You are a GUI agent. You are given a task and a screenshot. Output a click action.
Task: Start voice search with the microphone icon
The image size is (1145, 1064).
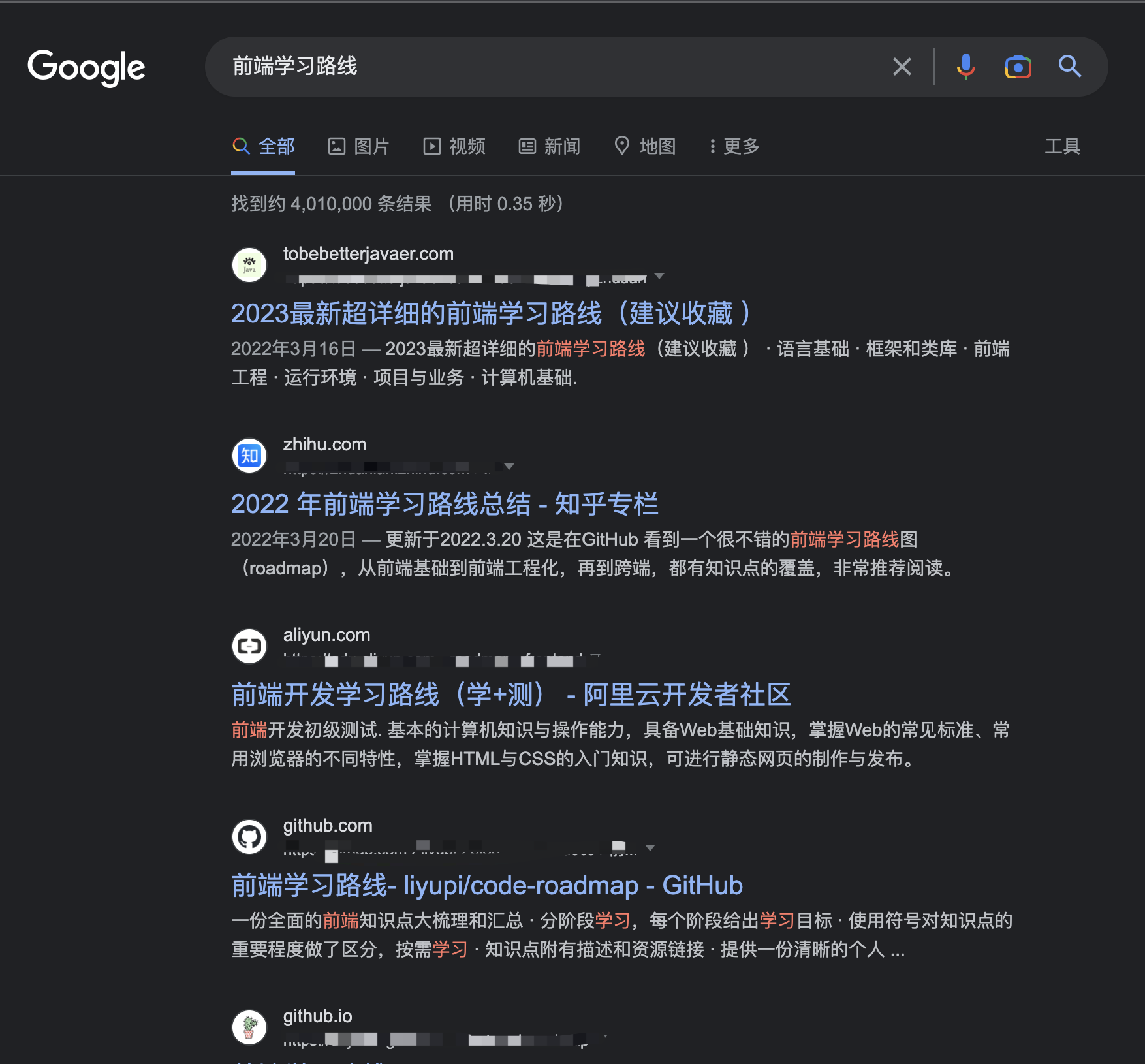(965, 67)
